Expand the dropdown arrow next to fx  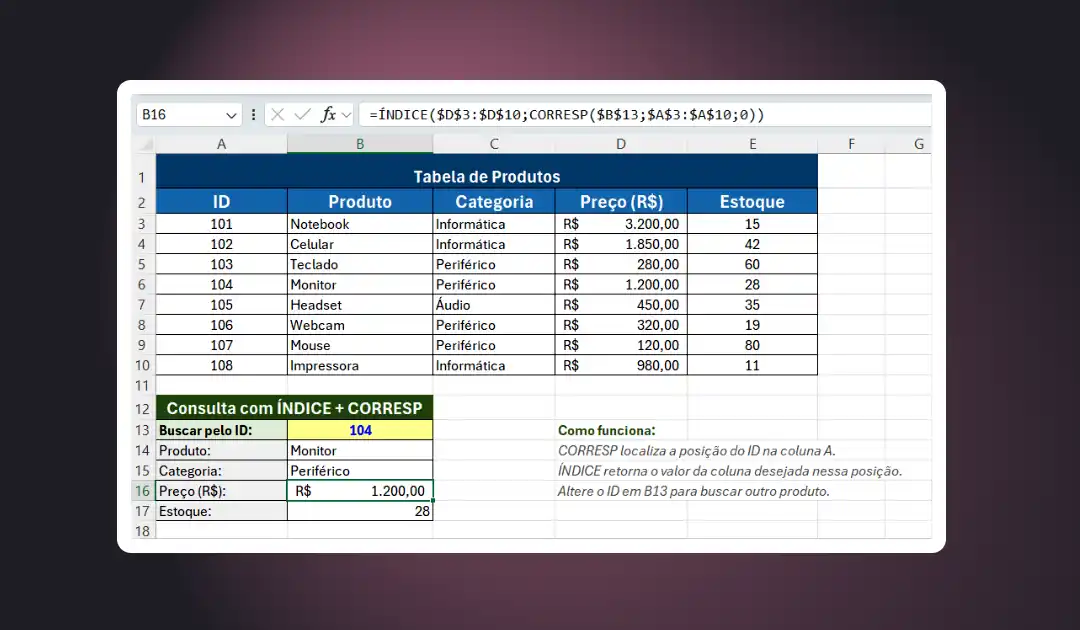tap(346, 115)
